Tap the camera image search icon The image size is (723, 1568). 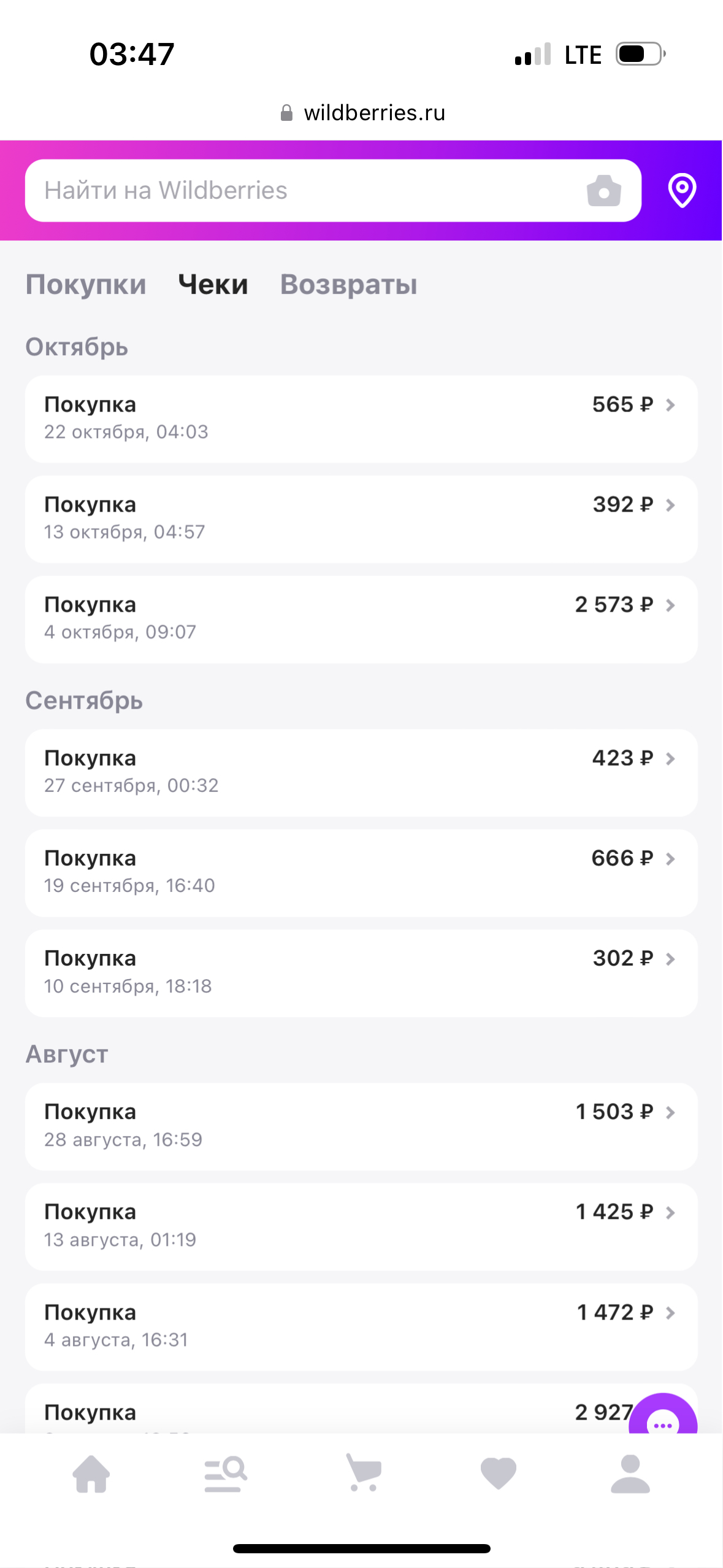coord(603,191)
